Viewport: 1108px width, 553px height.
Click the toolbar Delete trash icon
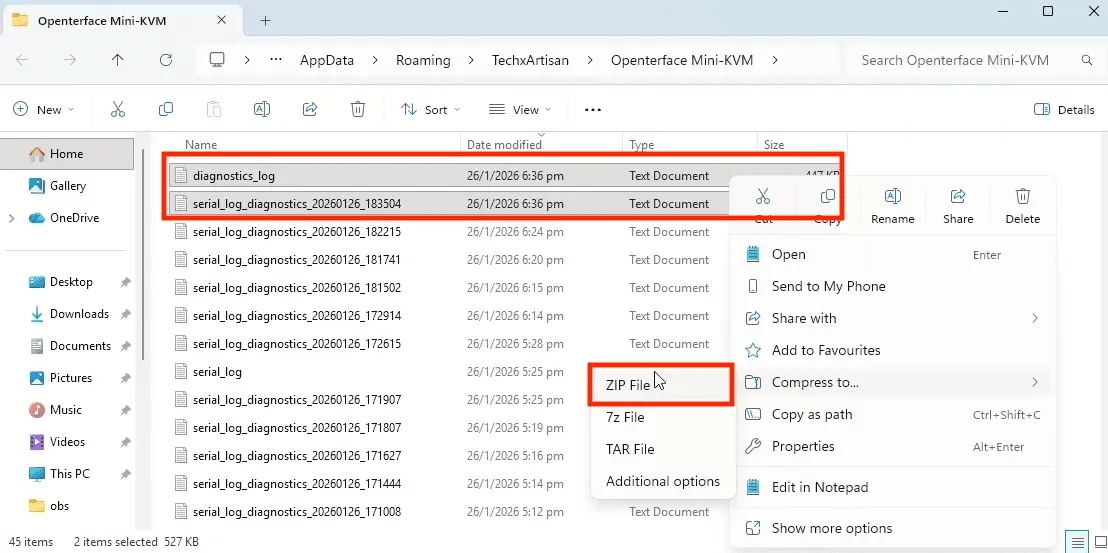[358, 109]
